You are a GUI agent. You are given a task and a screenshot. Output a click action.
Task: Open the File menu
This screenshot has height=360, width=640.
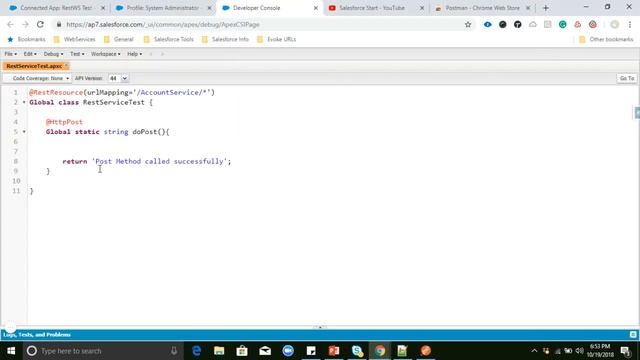pos(11,54)
